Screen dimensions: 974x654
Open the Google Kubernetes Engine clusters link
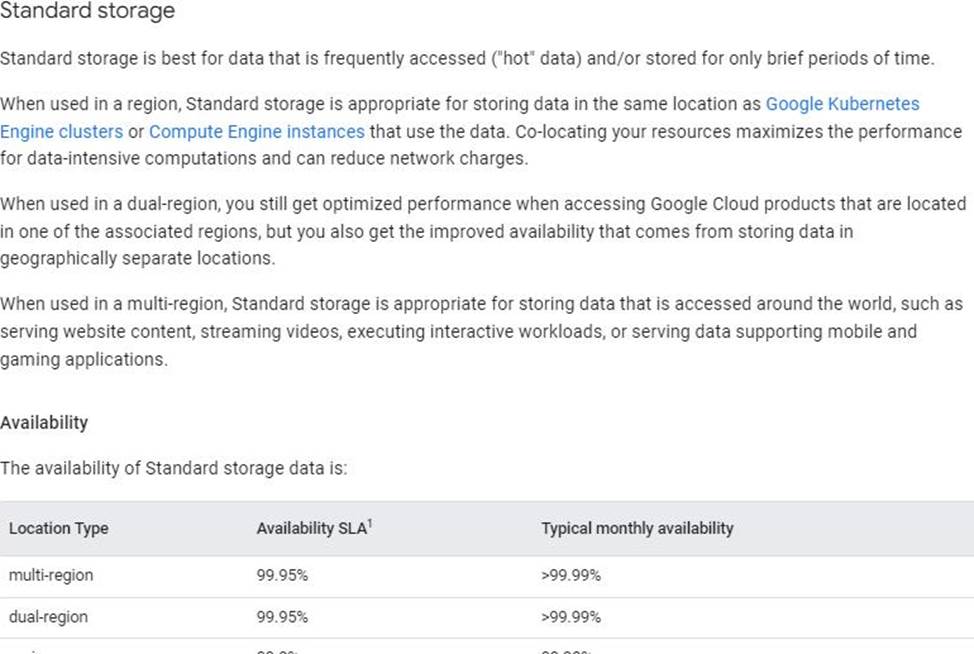pyautogui.click(x=842, y=104)
